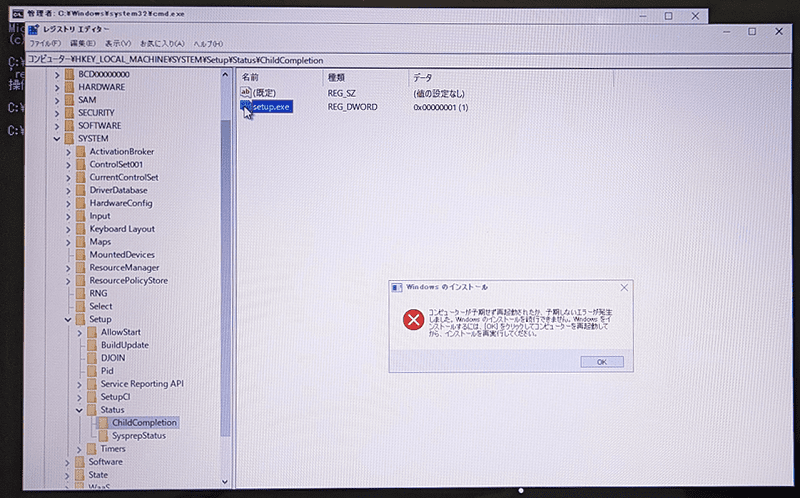Click the MountedDevices folder icon
800x498 pixels.
click(x=81, y=255)
